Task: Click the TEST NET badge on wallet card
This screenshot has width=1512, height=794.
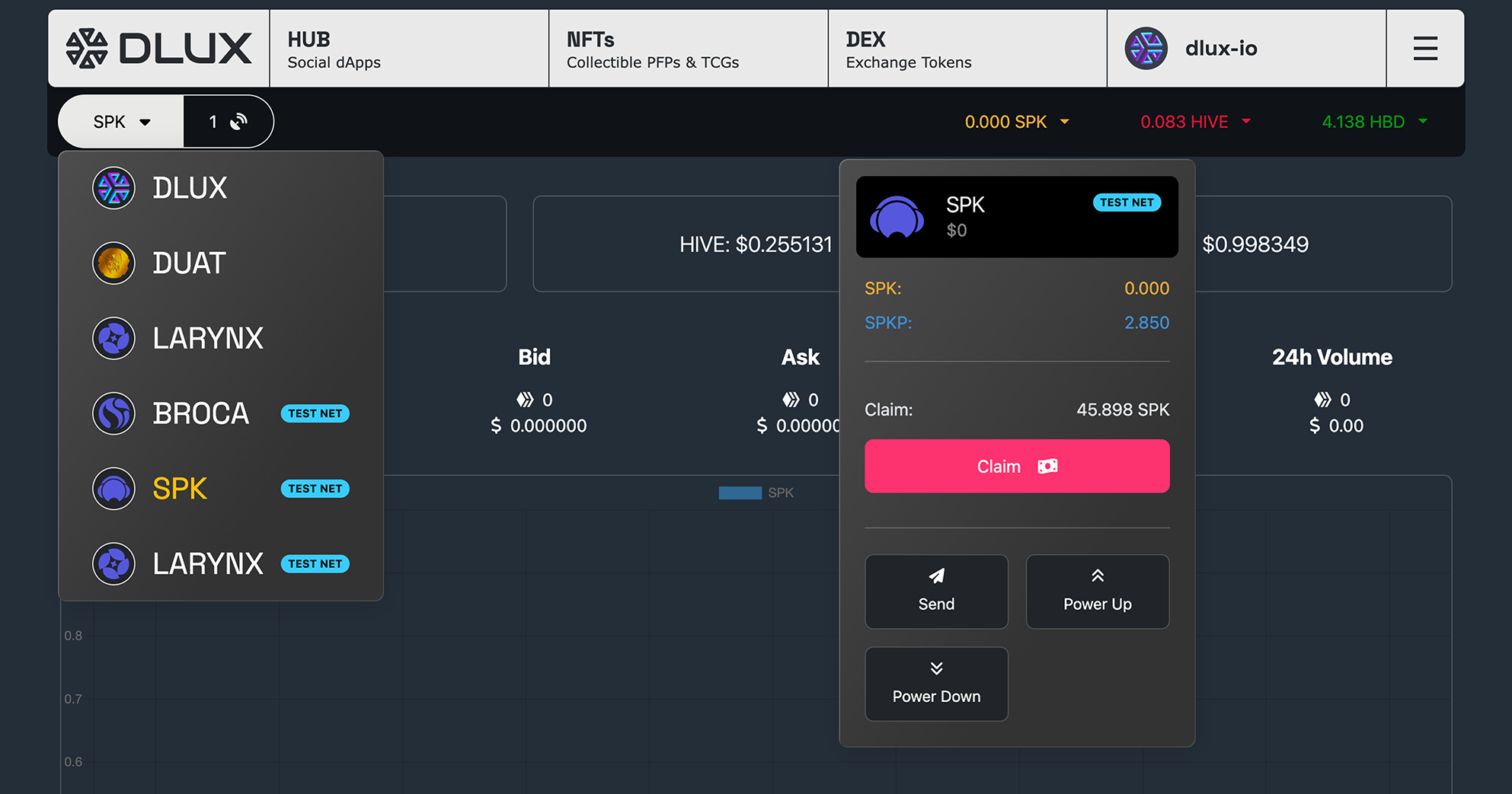Action: tap(1127, 202)
